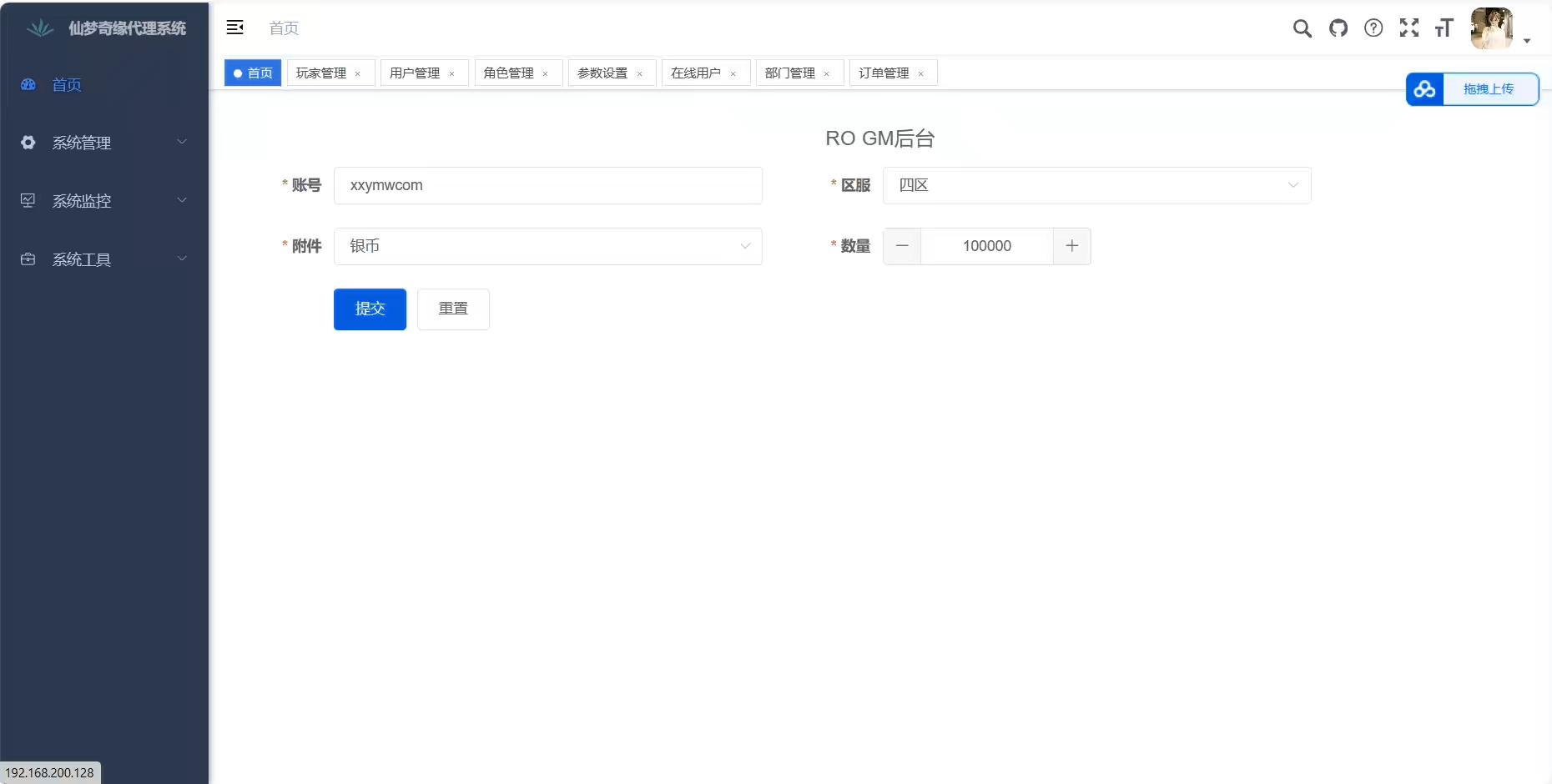Viewport: 1552px width, 784px height.
Task: Click the 系统管理 gear icon
Action: tap(28, 143)
